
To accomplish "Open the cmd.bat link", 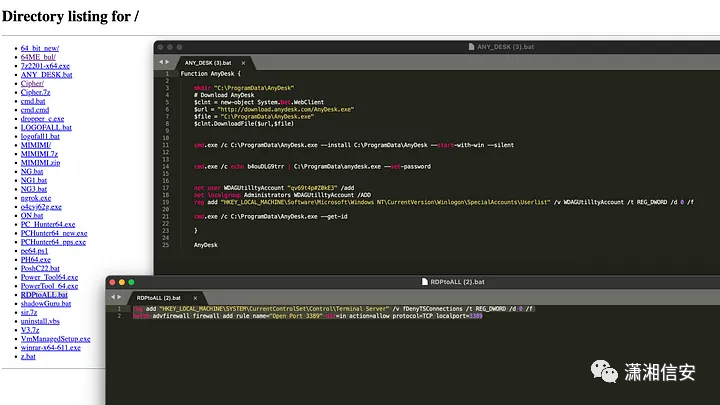I will tap(33, 101).
